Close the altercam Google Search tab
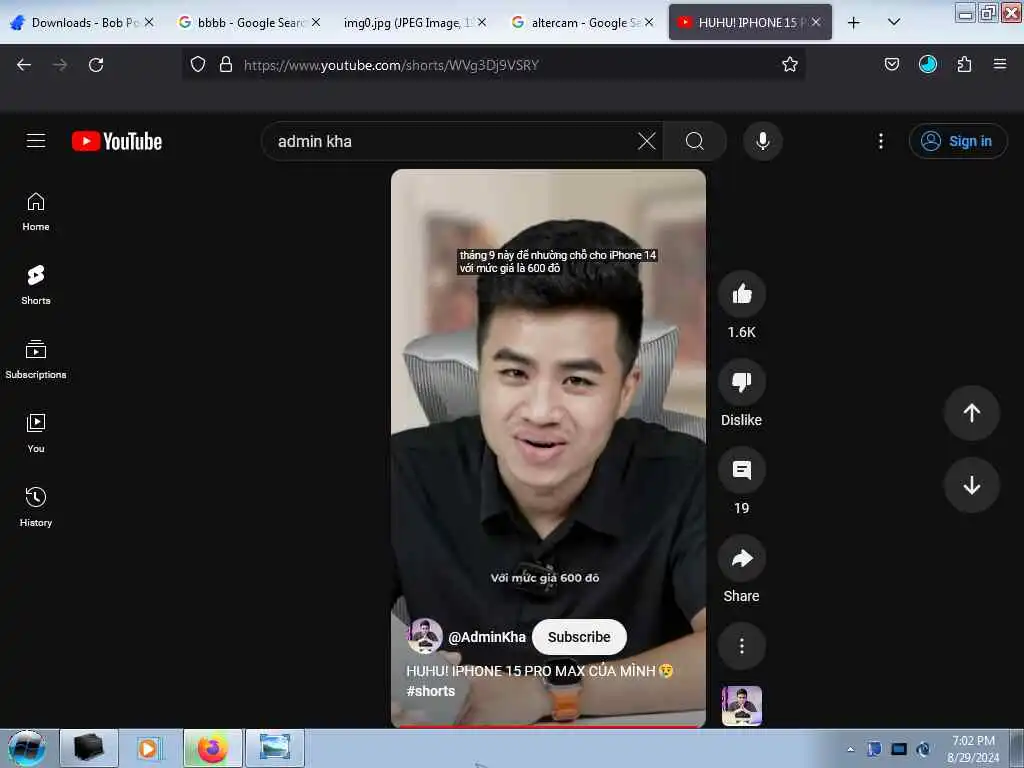 (x=648, y=22)
